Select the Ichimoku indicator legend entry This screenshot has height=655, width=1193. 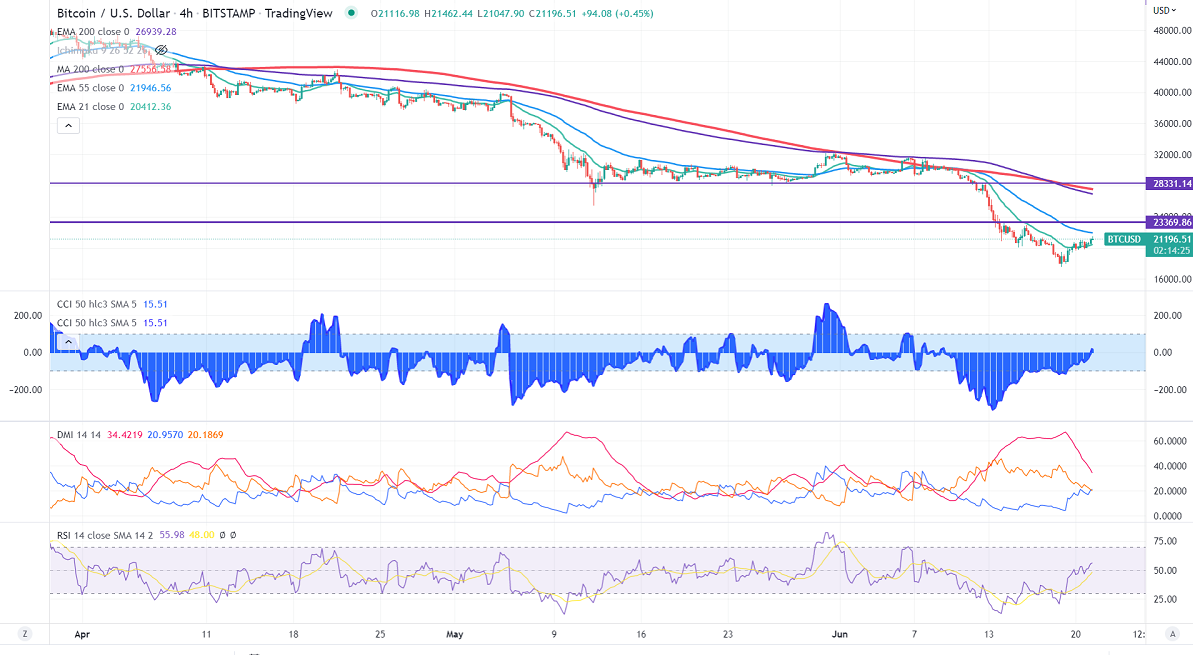(x=103, y=50)
